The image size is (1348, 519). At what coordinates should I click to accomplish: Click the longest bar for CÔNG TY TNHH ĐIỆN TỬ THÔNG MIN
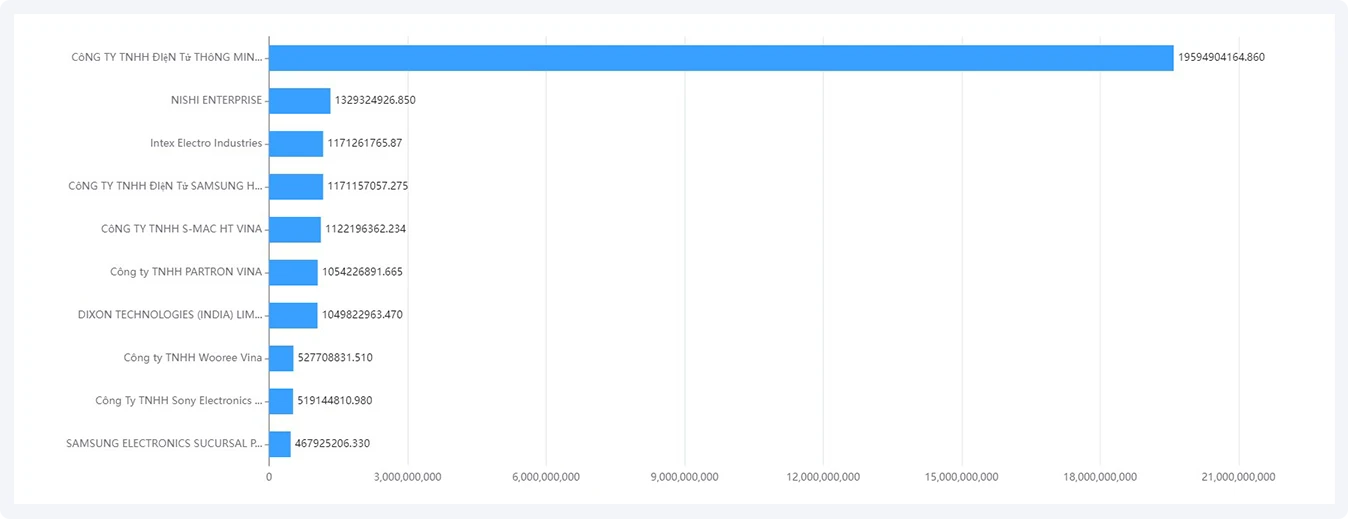721,57
